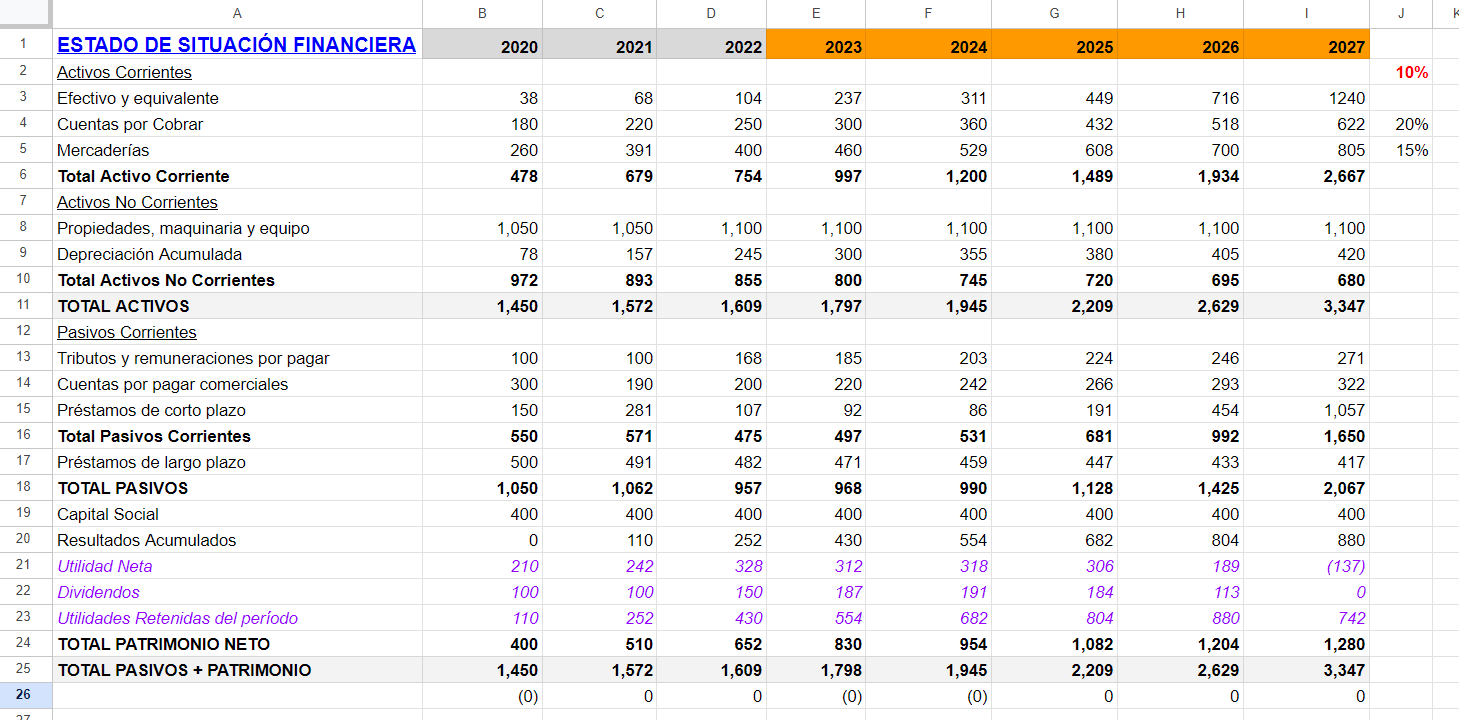The height and width of the screenshot is (720, 1459).
Task: Select the gray 2020 year header cell
Action: tap(483, 46)
